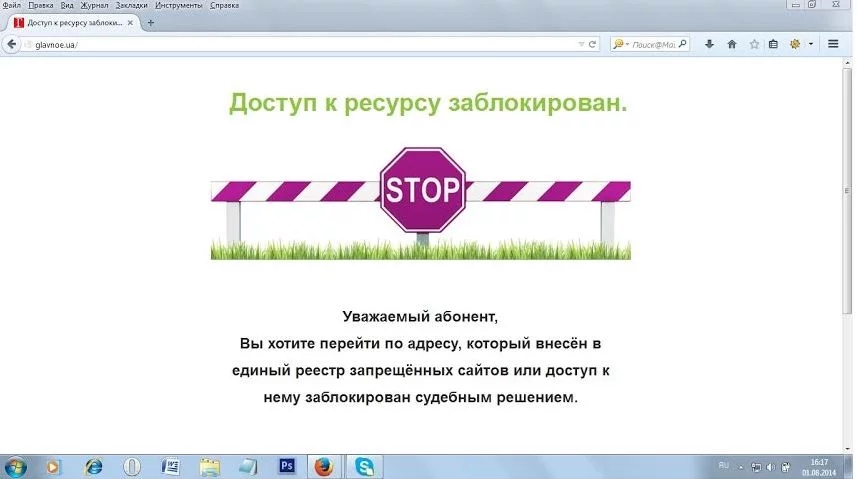This screenshot has height=479, width=857.
Task: Reload the page with the refresh icon
Action: coord(592,44)
